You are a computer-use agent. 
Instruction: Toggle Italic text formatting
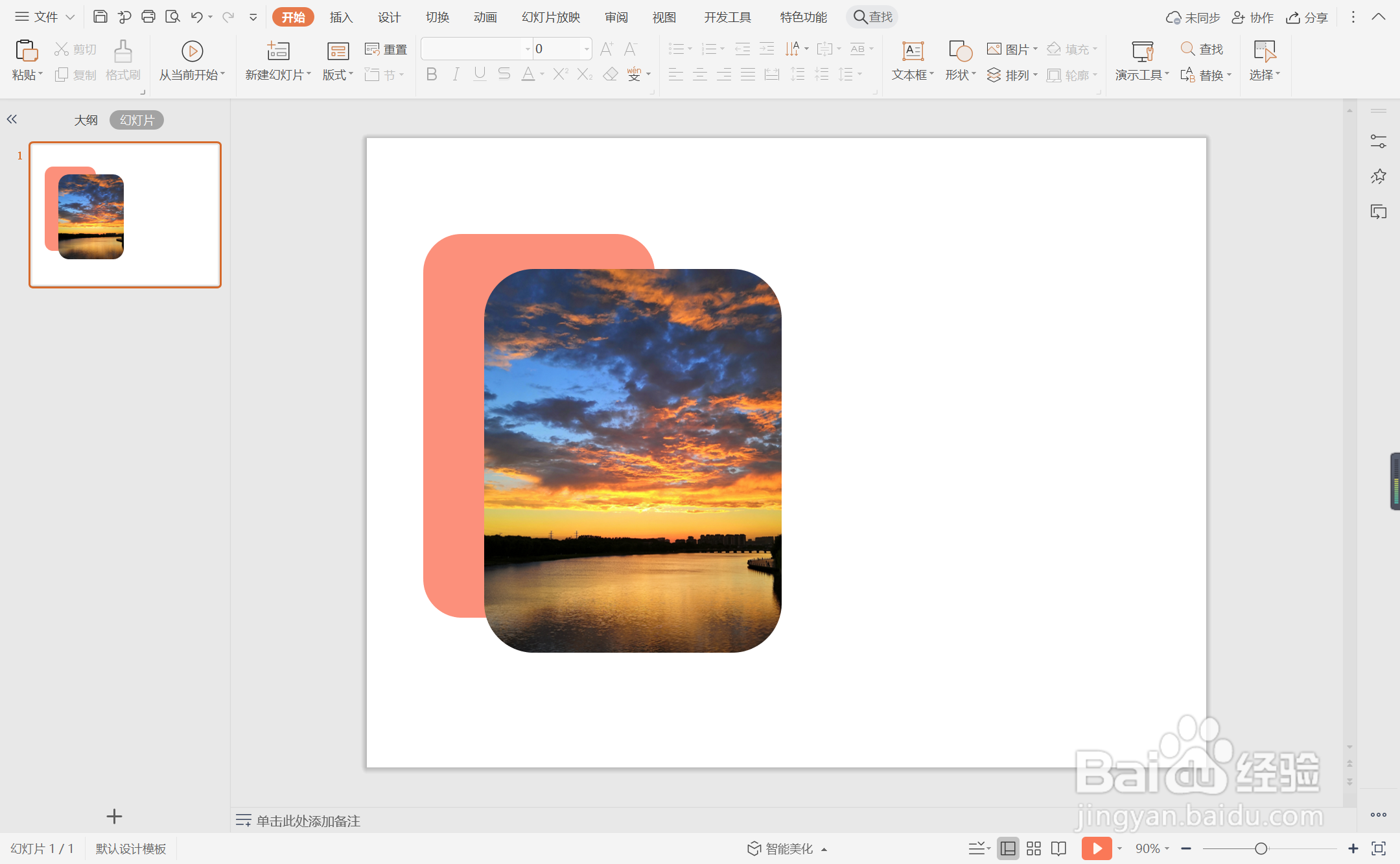point(456,75)
